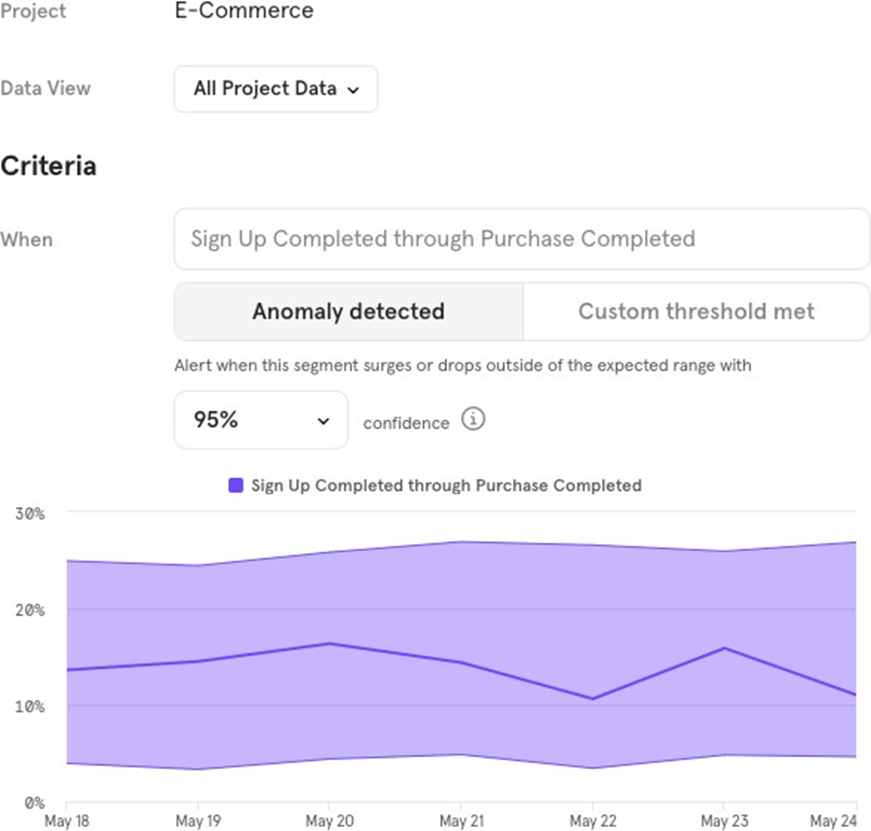871x831 pixels.
Task: Click the Criteria section heading
Action: (48, 166)
